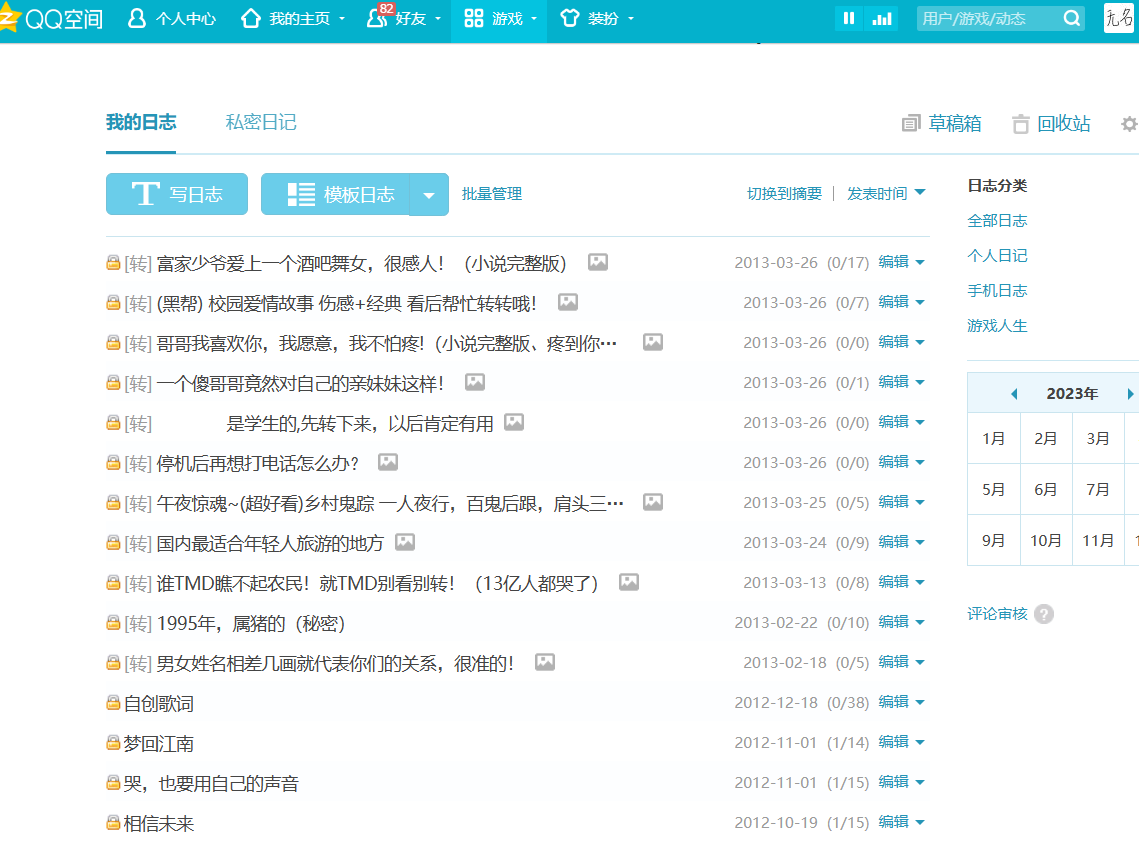Click the QQ空间 logo icon

[x=9, y=19]
